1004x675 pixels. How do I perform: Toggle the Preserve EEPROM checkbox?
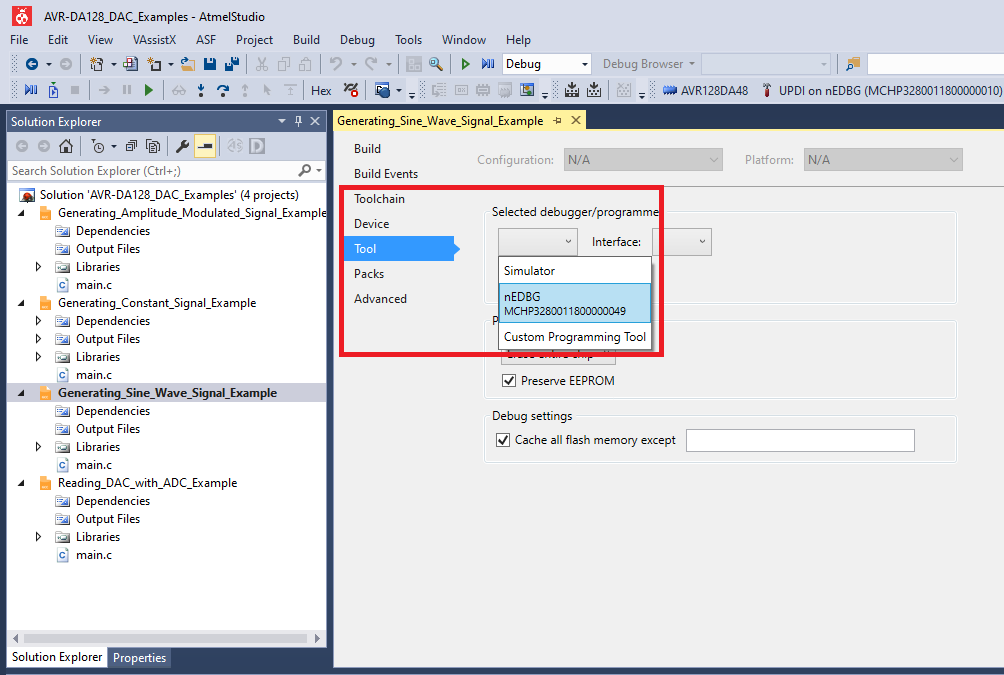508,380
